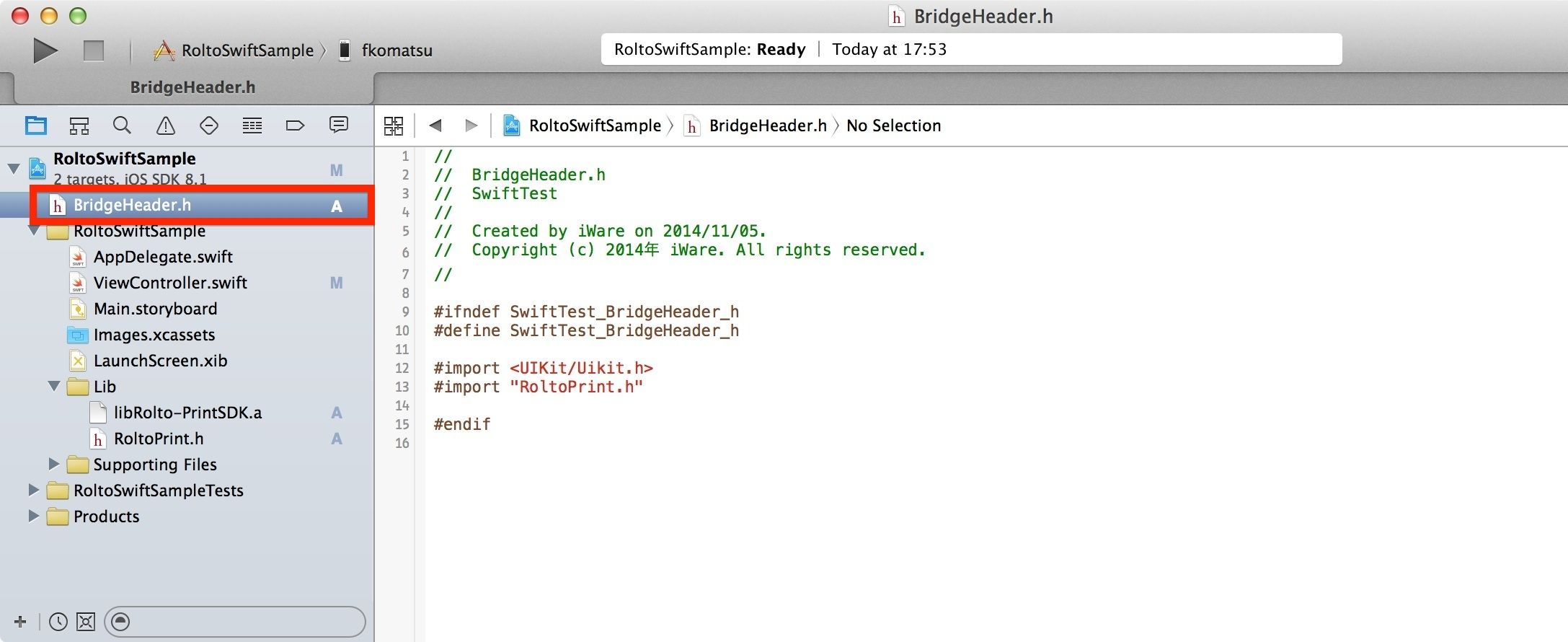
Task: Select libRolto-PrintSDK.a
Action: 187,413
